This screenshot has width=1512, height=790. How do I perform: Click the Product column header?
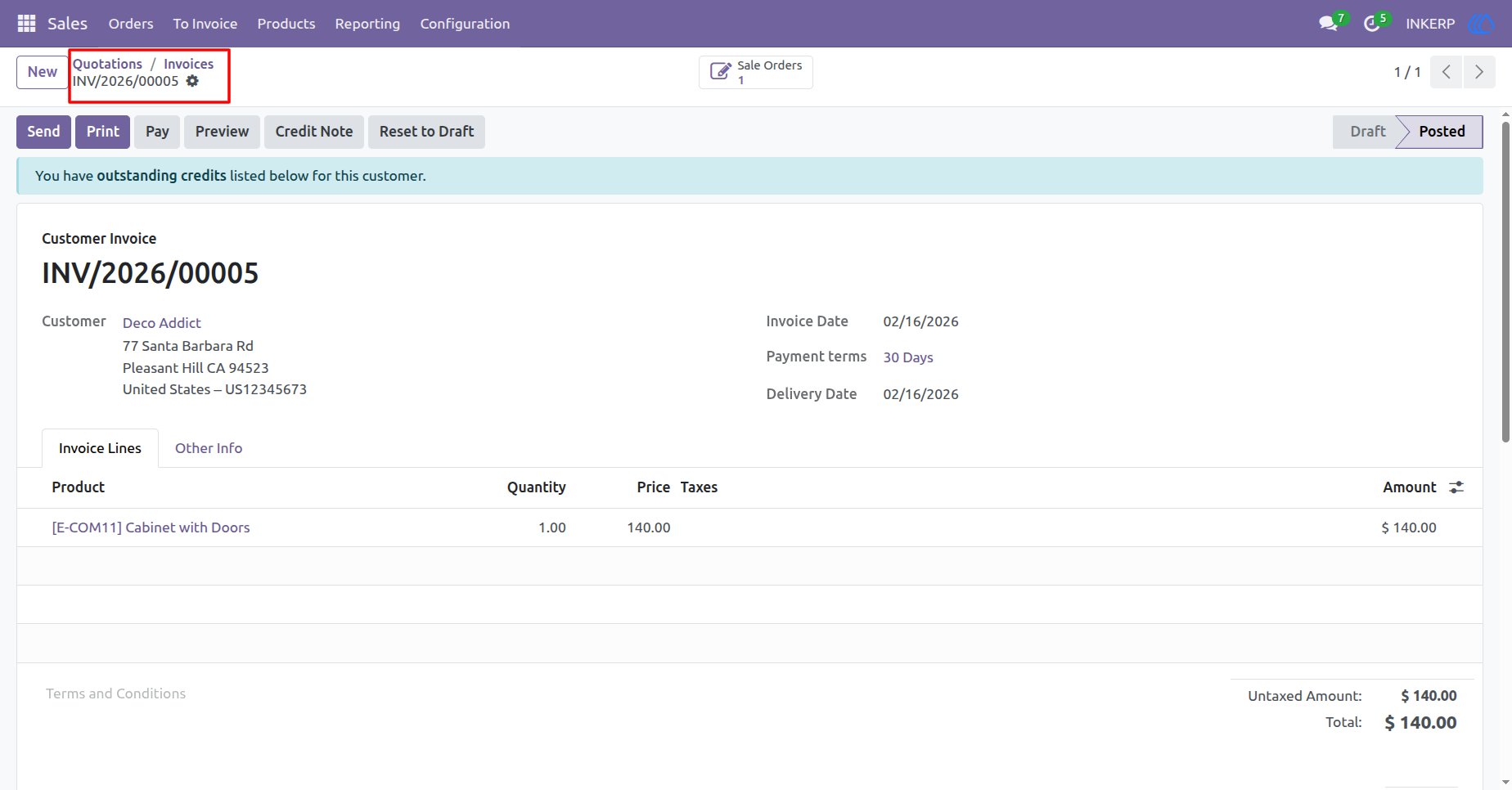[x=79, y=487]
